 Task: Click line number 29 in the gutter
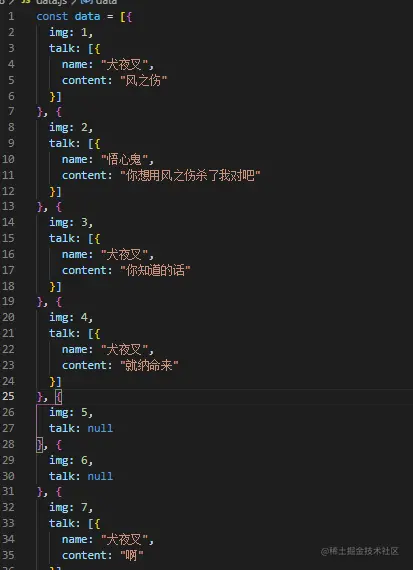pyautogui.click(x=8, y=460)
